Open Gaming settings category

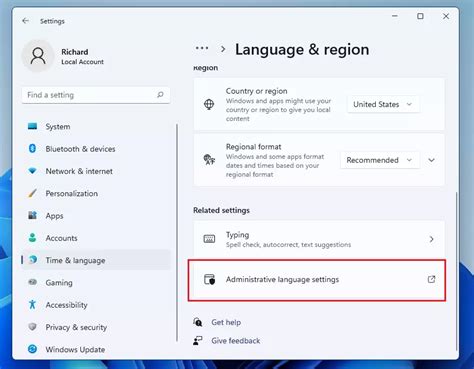(96, 283)
